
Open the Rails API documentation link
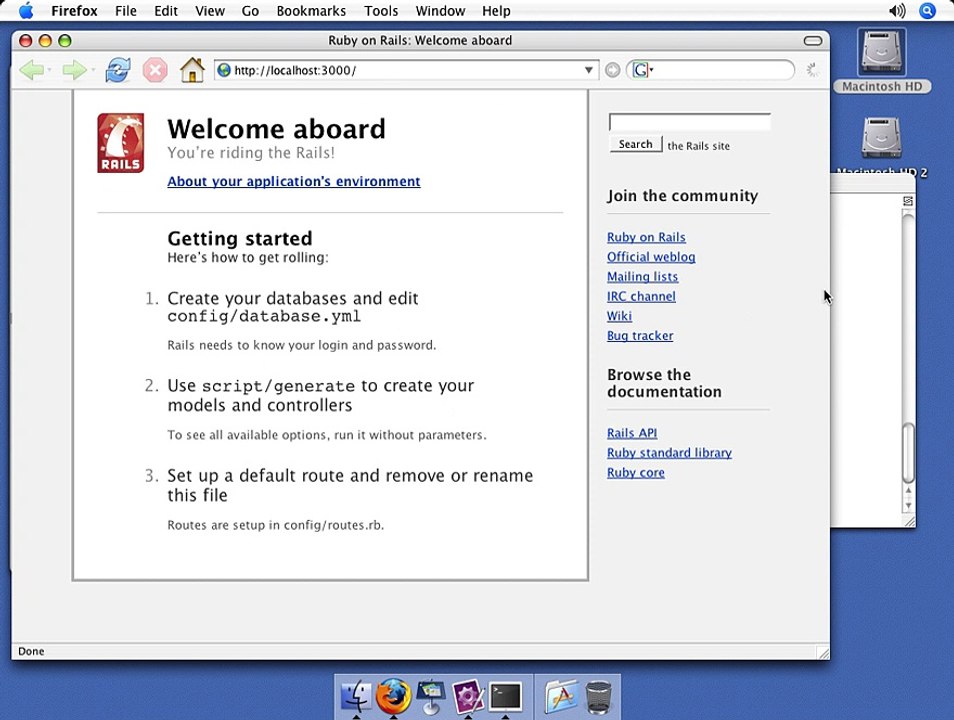[x=632, y=433]
